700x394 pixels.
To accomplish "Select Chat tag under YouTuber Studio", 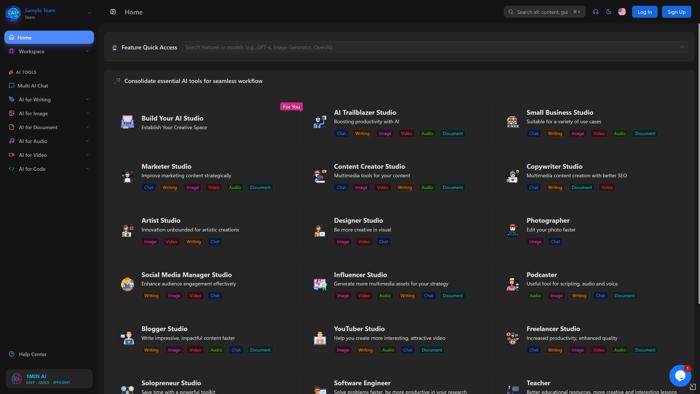I will point(407,350).
